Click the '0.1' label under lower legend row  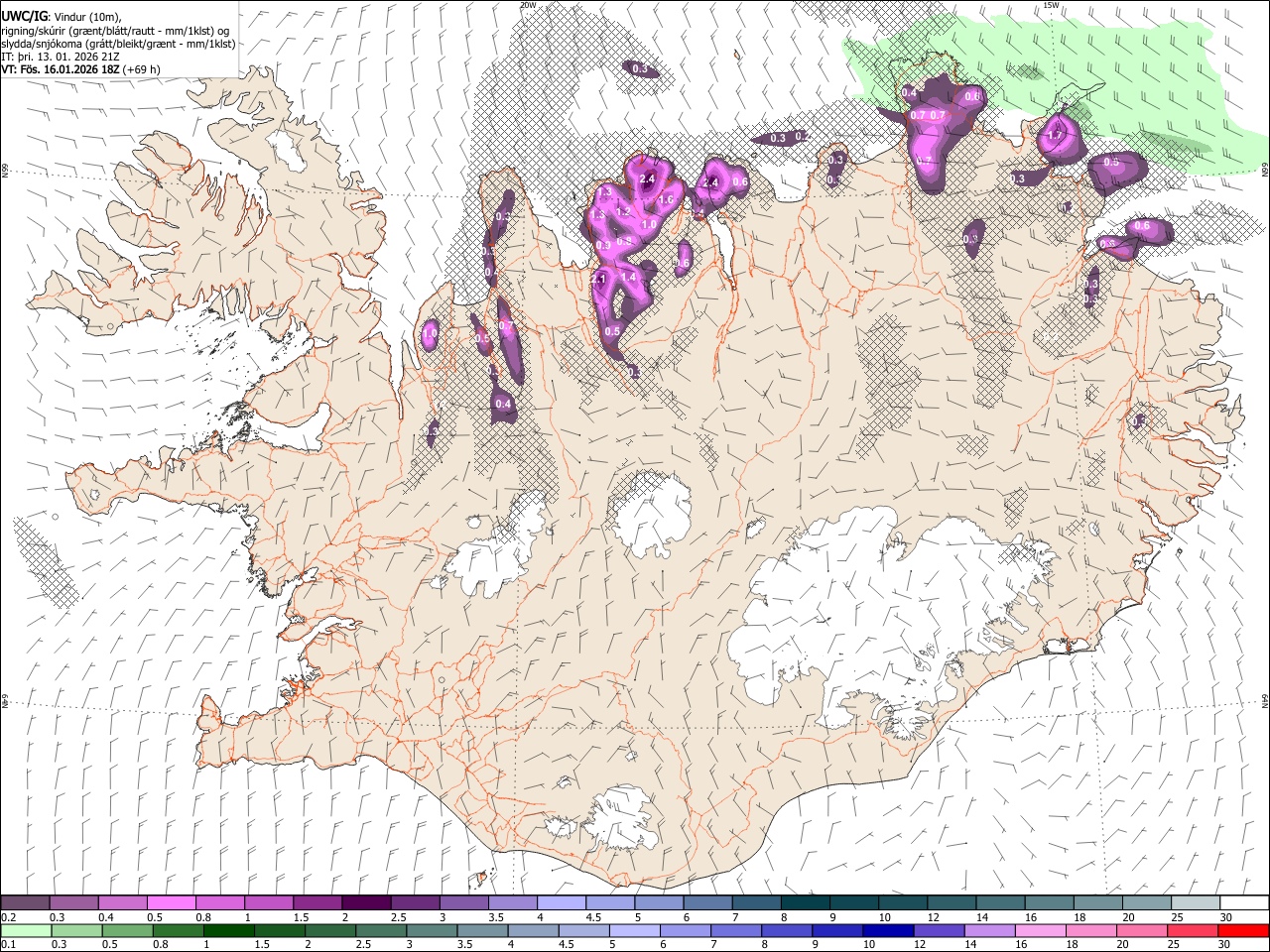click(8, 945)
